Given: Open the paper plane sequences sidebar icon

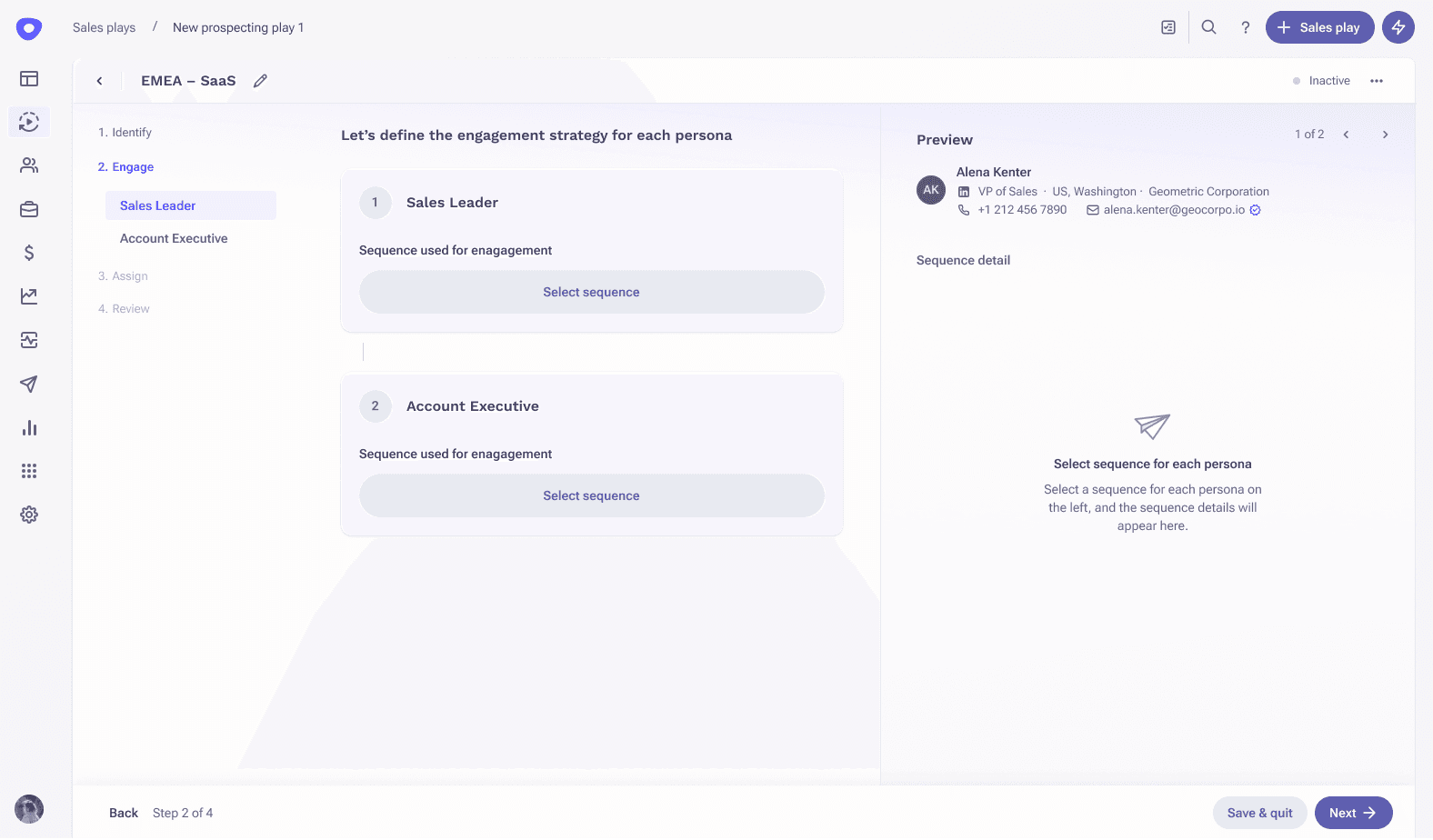Looking at the screenshot, I should tap(29, 384).
